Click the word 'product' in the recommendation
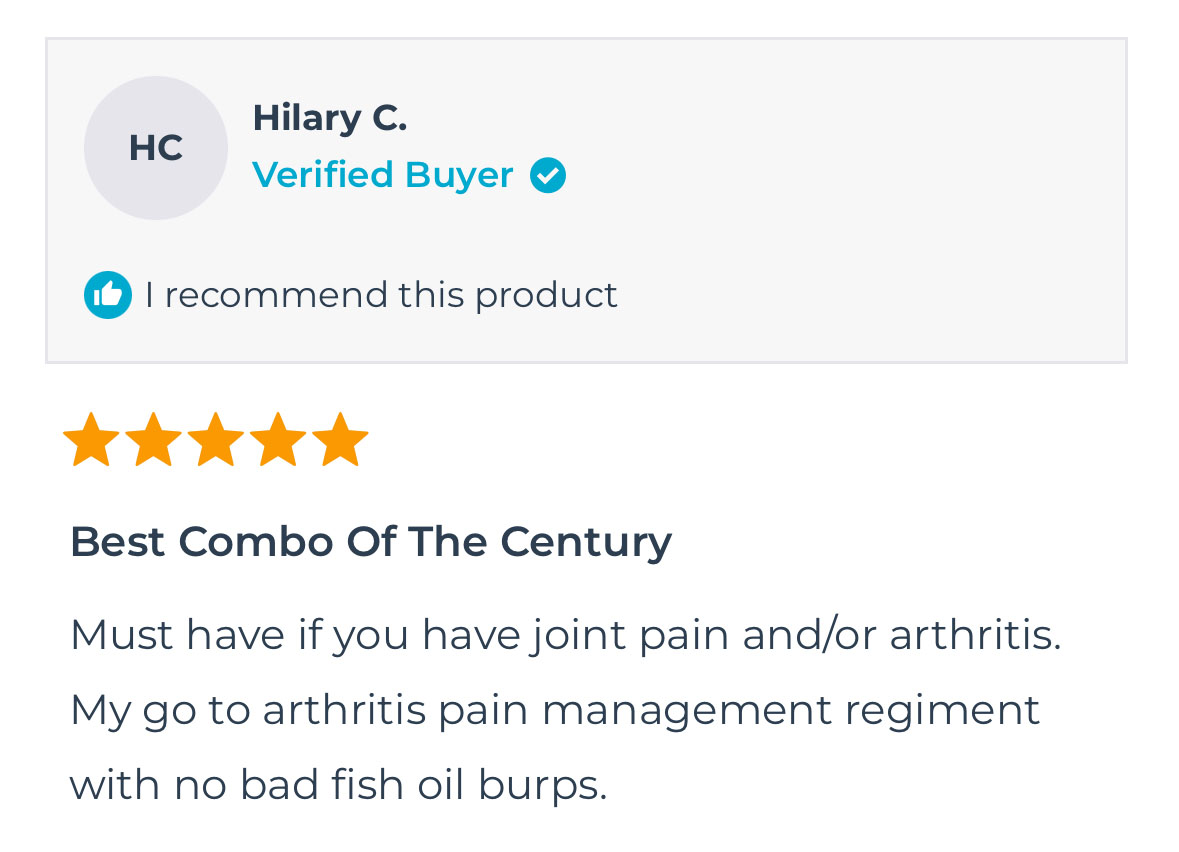 coord(546,295)
